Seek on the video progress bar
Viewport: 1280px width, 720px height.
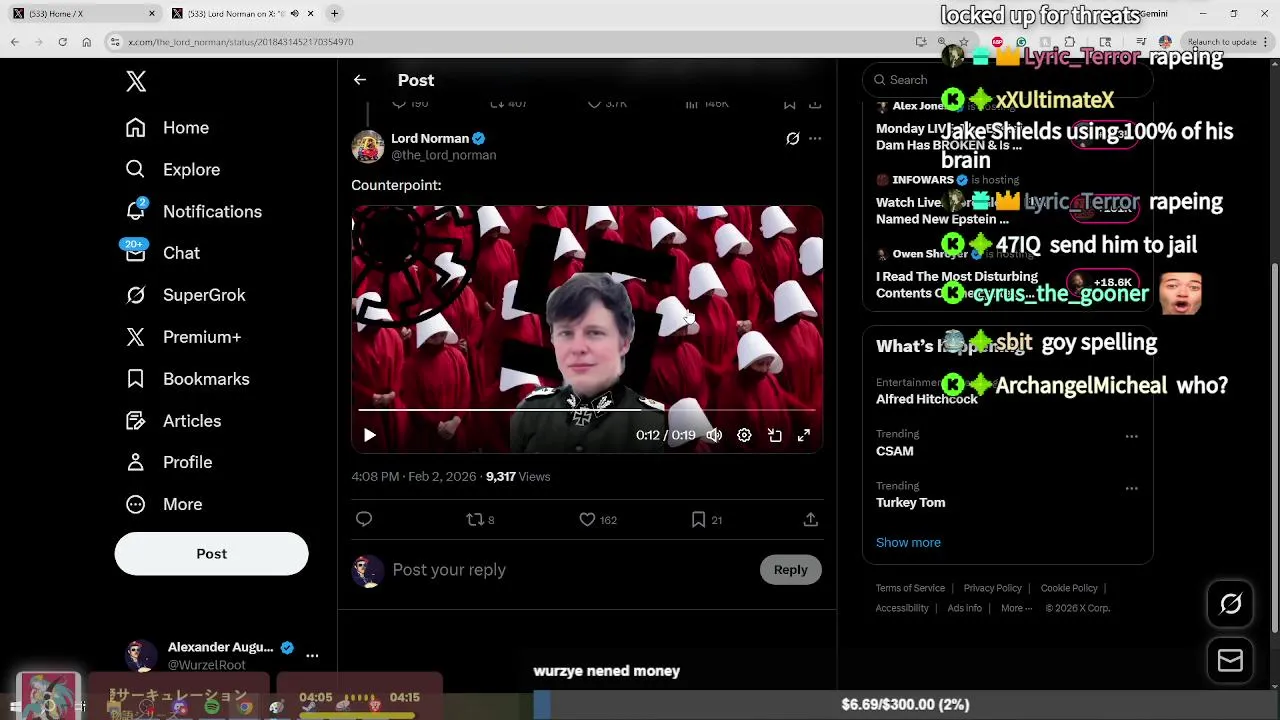[x=587, y=410]
